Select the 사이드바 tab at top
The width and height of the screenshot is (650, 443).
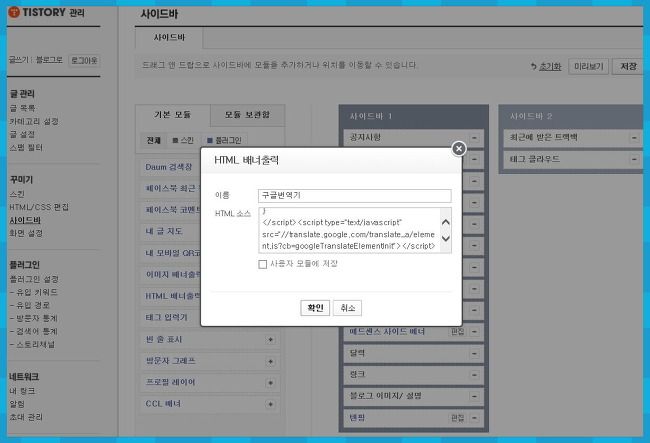[x=169, y=38]
